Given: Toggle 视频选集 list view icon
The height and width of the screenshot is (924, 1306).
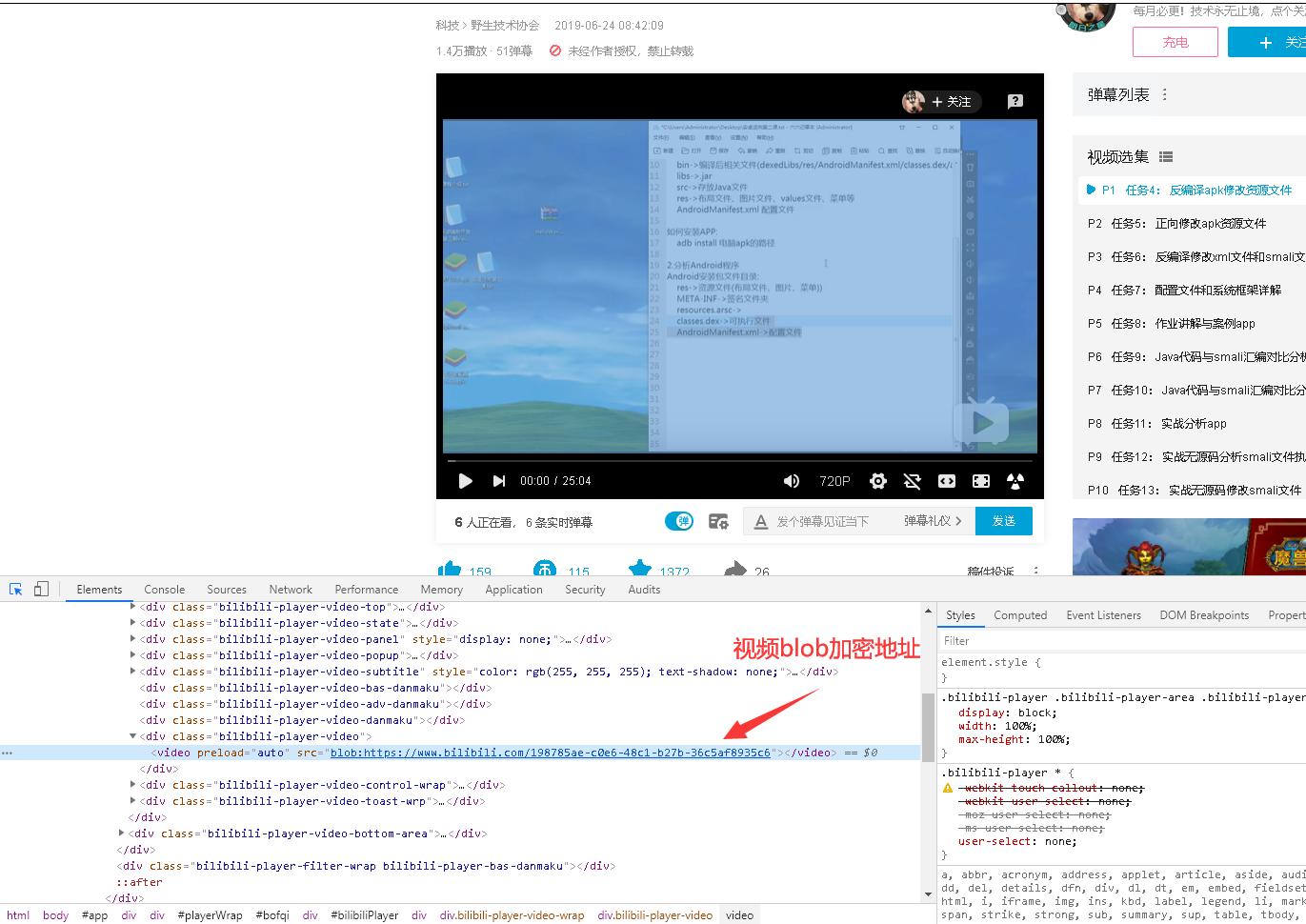Looking at the screenshot, I should pos(1166,156).
